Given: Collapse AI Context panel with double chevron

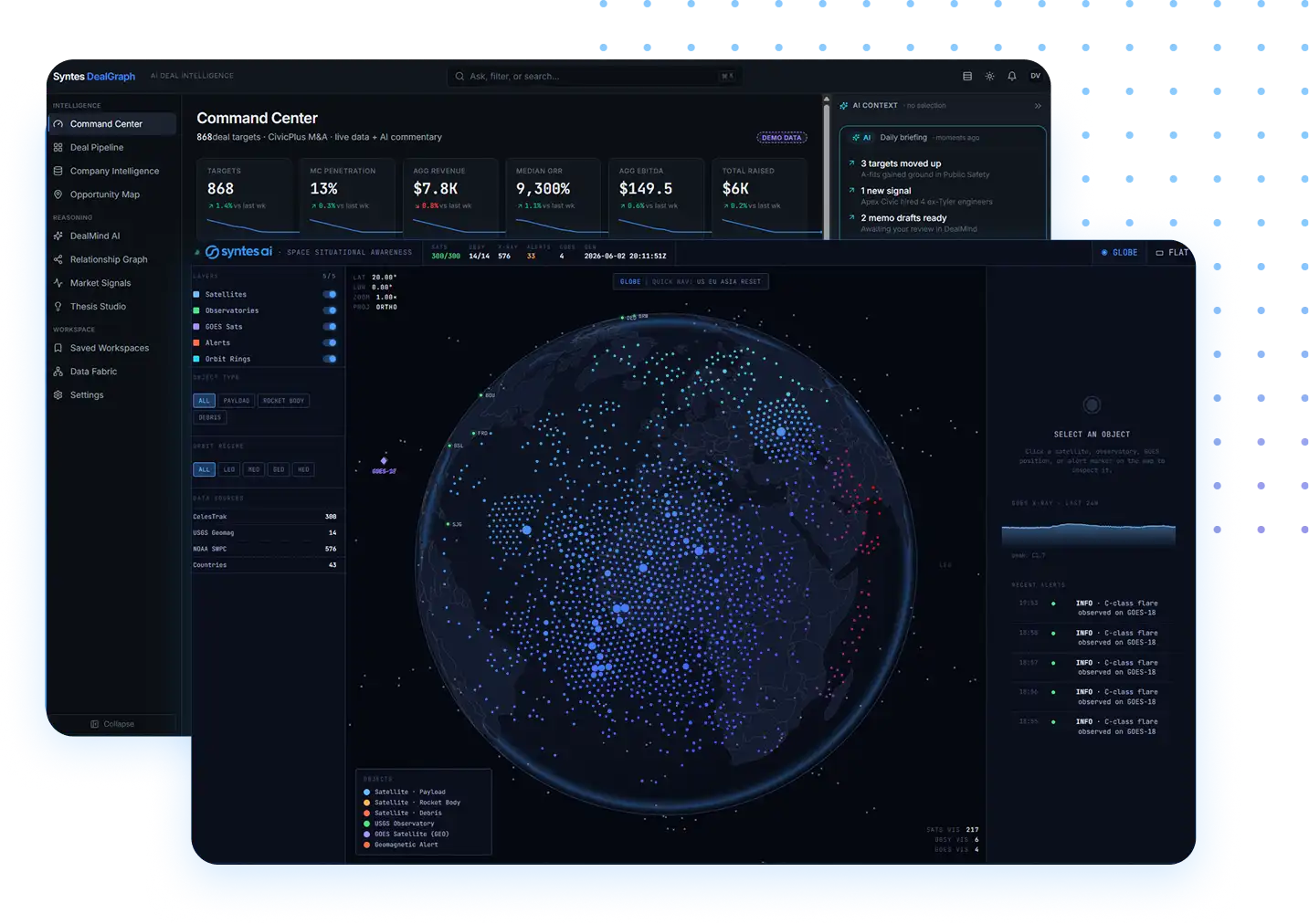Looking at the screenshot, I should pyautogui.click(x=1038, y=106).
